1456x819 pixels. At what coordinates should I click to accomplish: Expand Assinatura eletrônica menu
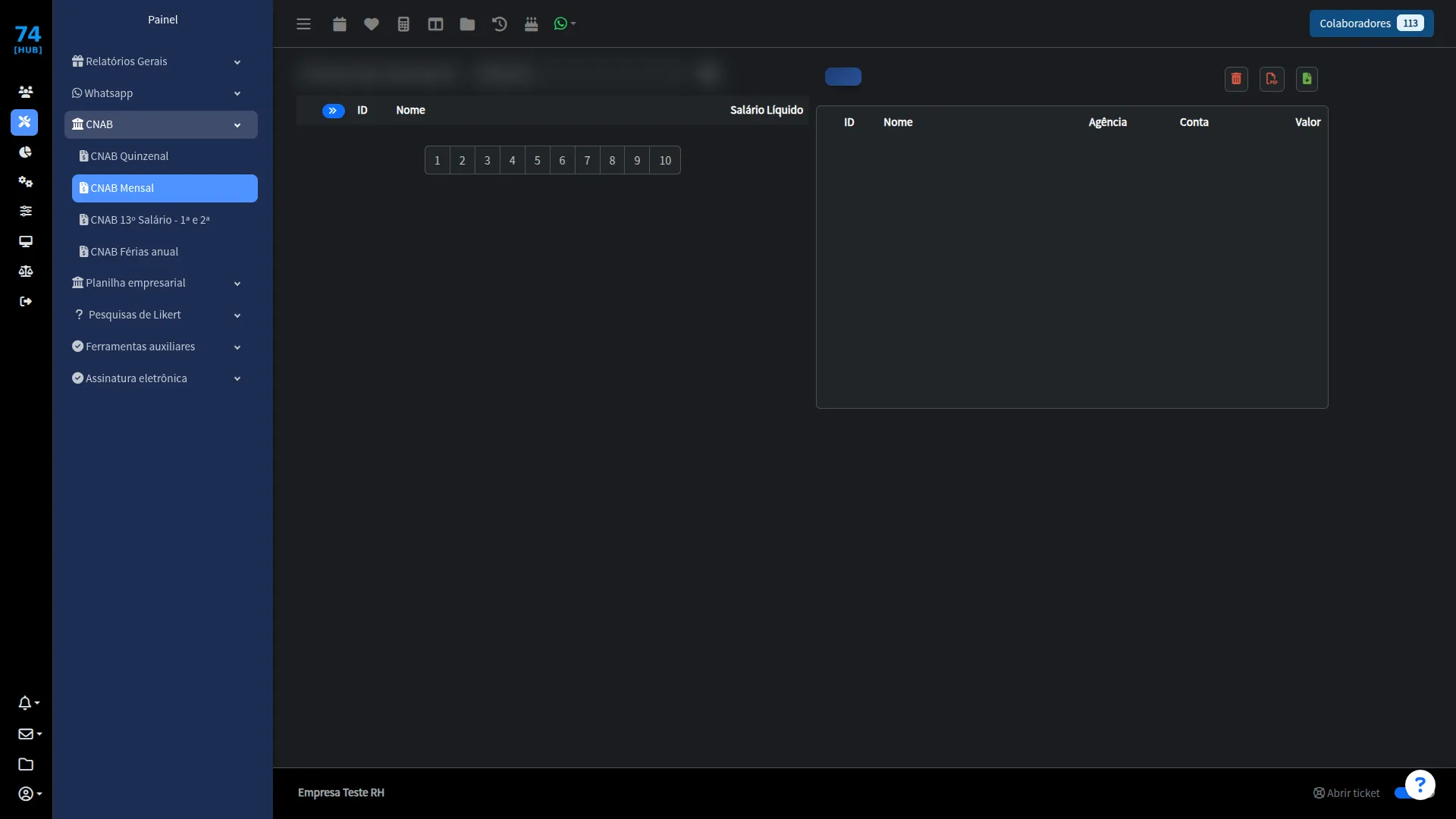[161, 378]
